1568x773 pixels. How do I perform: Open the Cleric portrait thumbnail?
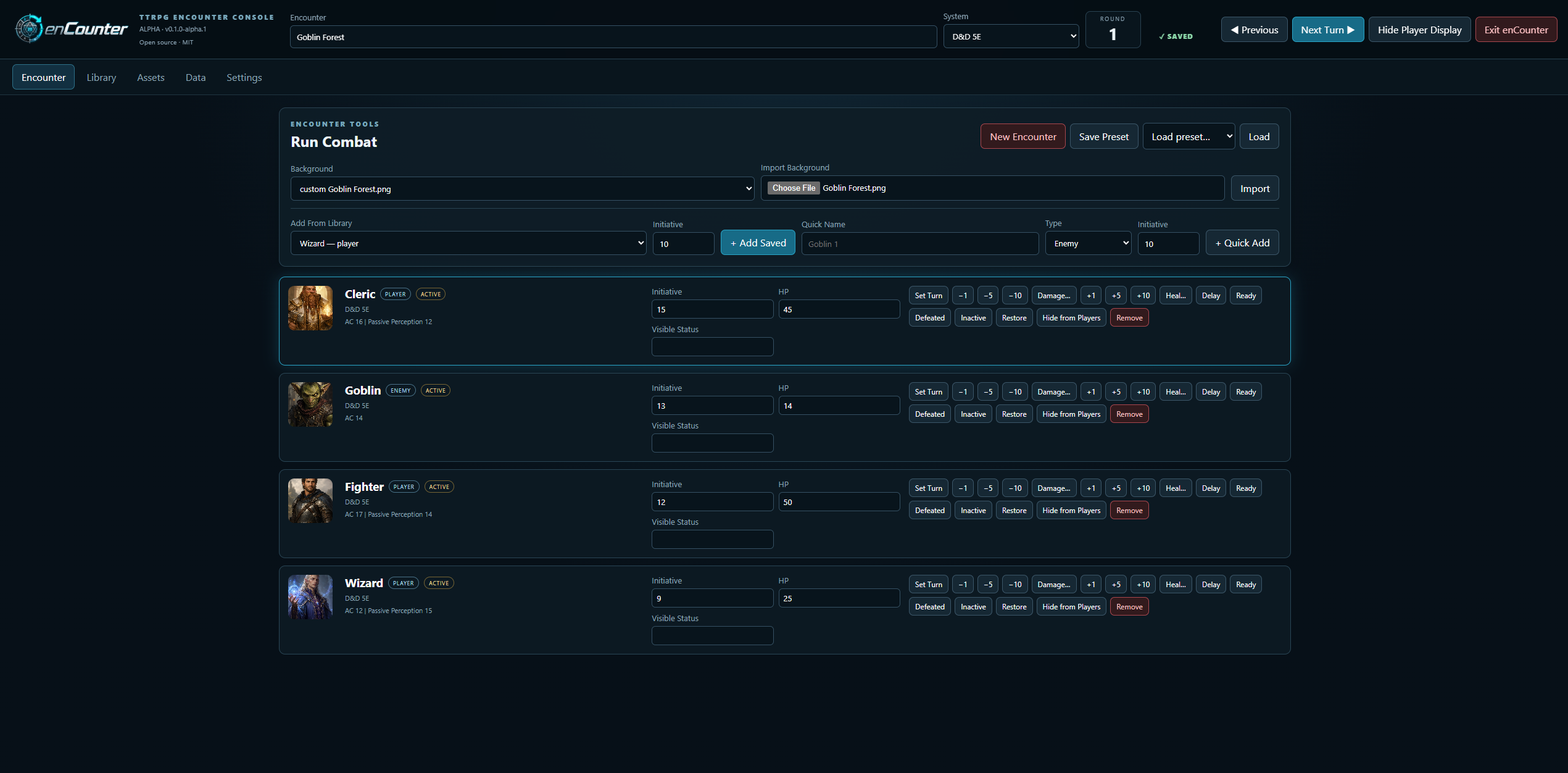click(x=310, y=308)
